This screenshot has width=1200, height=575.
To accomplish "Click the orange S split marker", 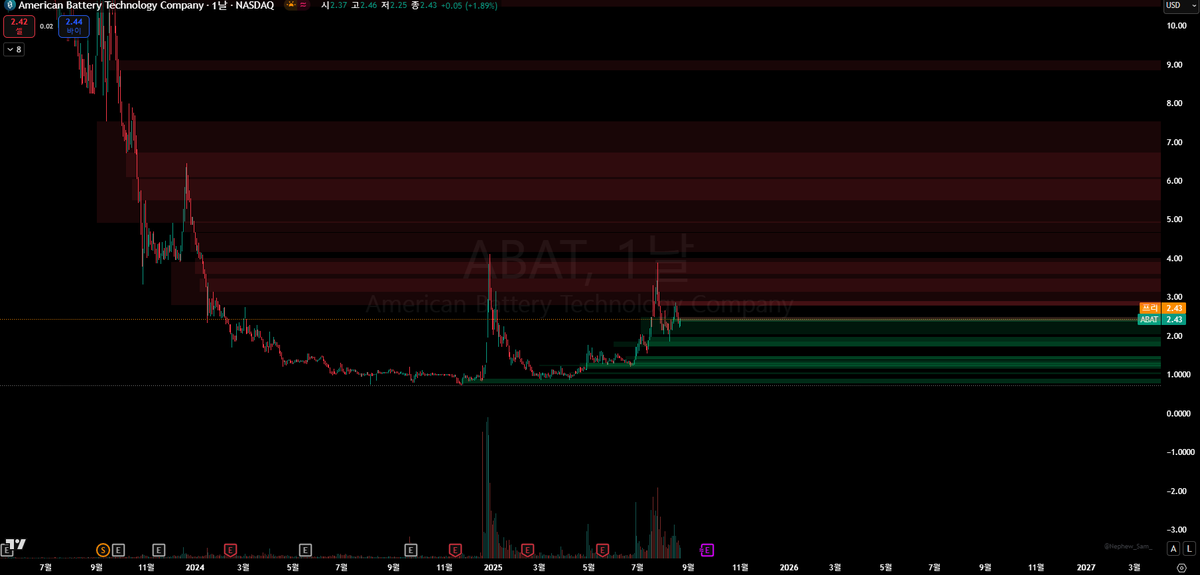I will [102, 550].
